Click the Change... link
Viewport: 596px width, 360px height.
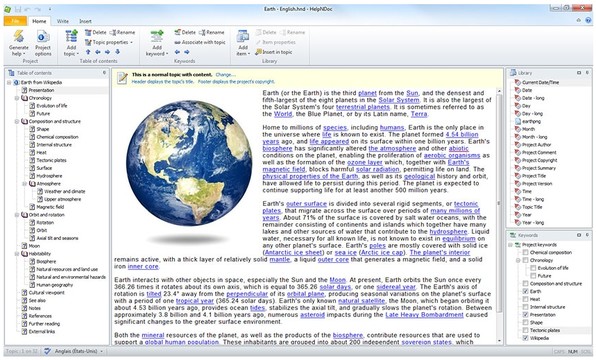coord(225,75)
